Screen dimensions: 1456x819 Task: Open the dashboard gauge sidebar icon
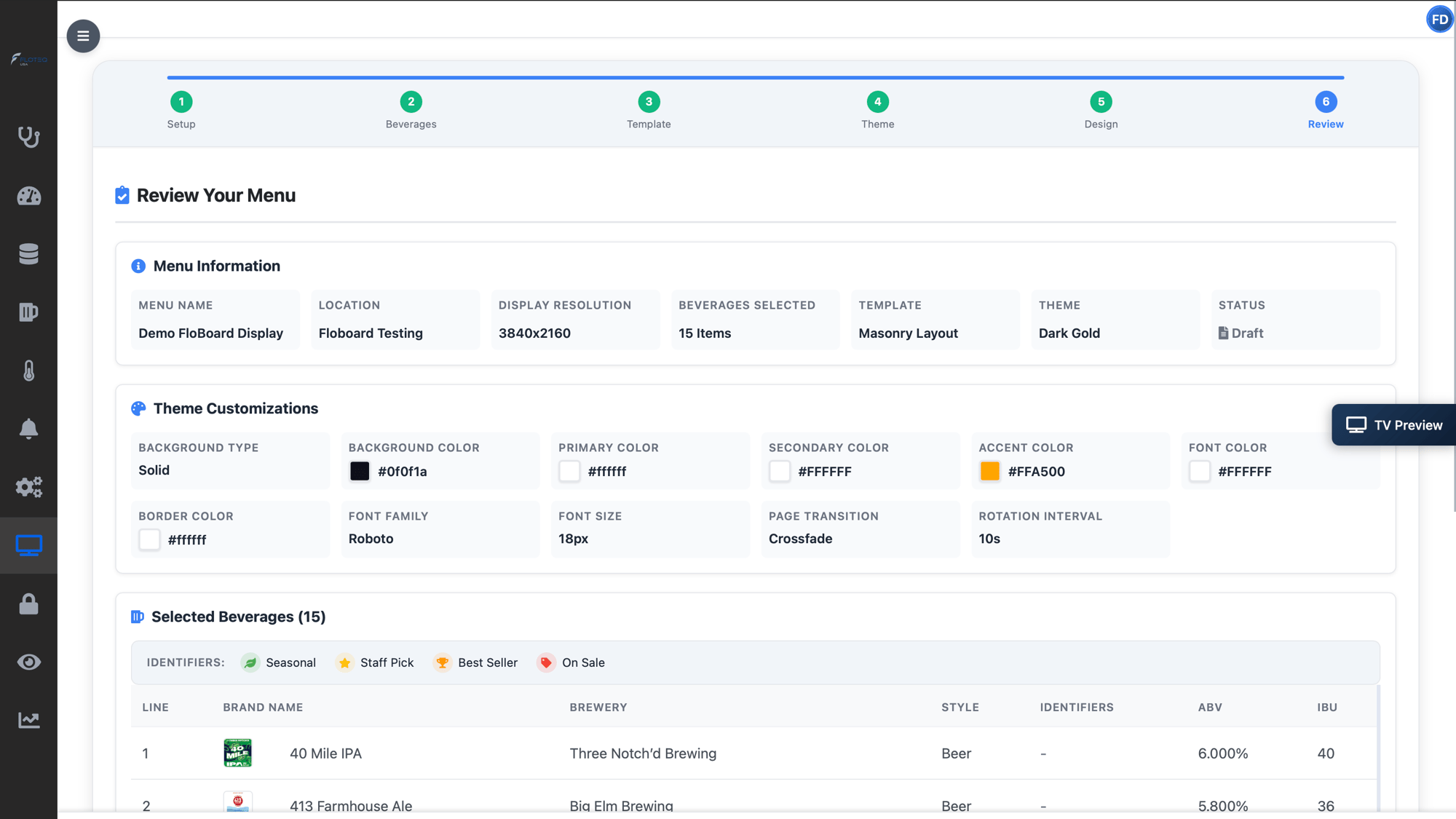[28, 196]
